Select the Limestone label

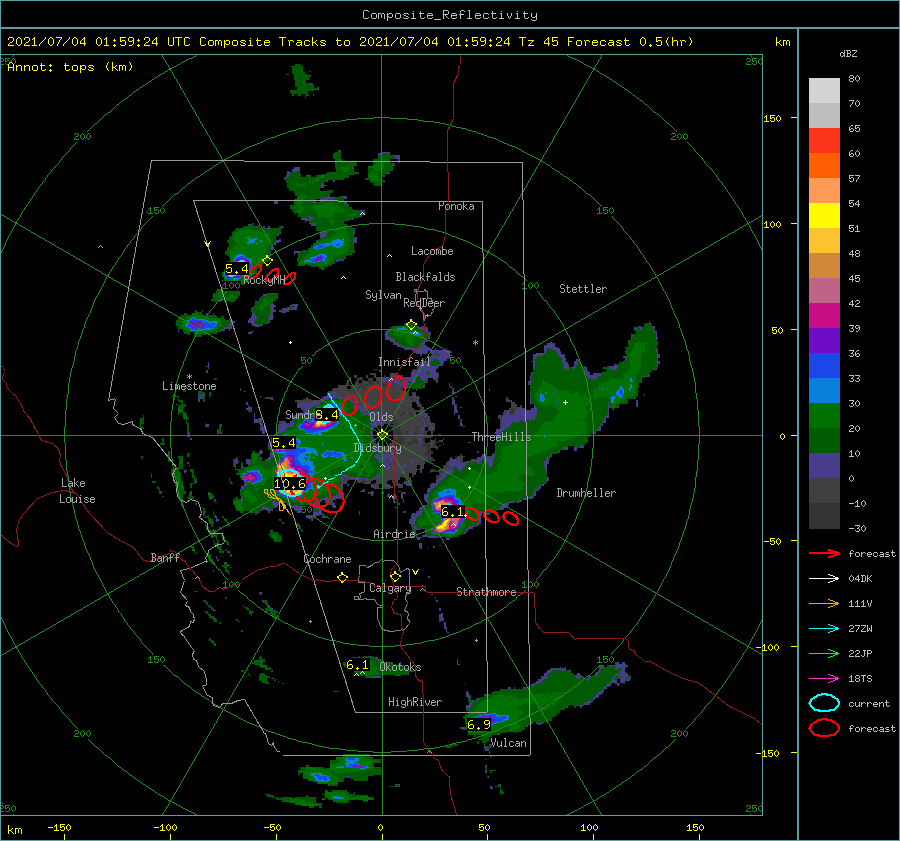[189, 386]
